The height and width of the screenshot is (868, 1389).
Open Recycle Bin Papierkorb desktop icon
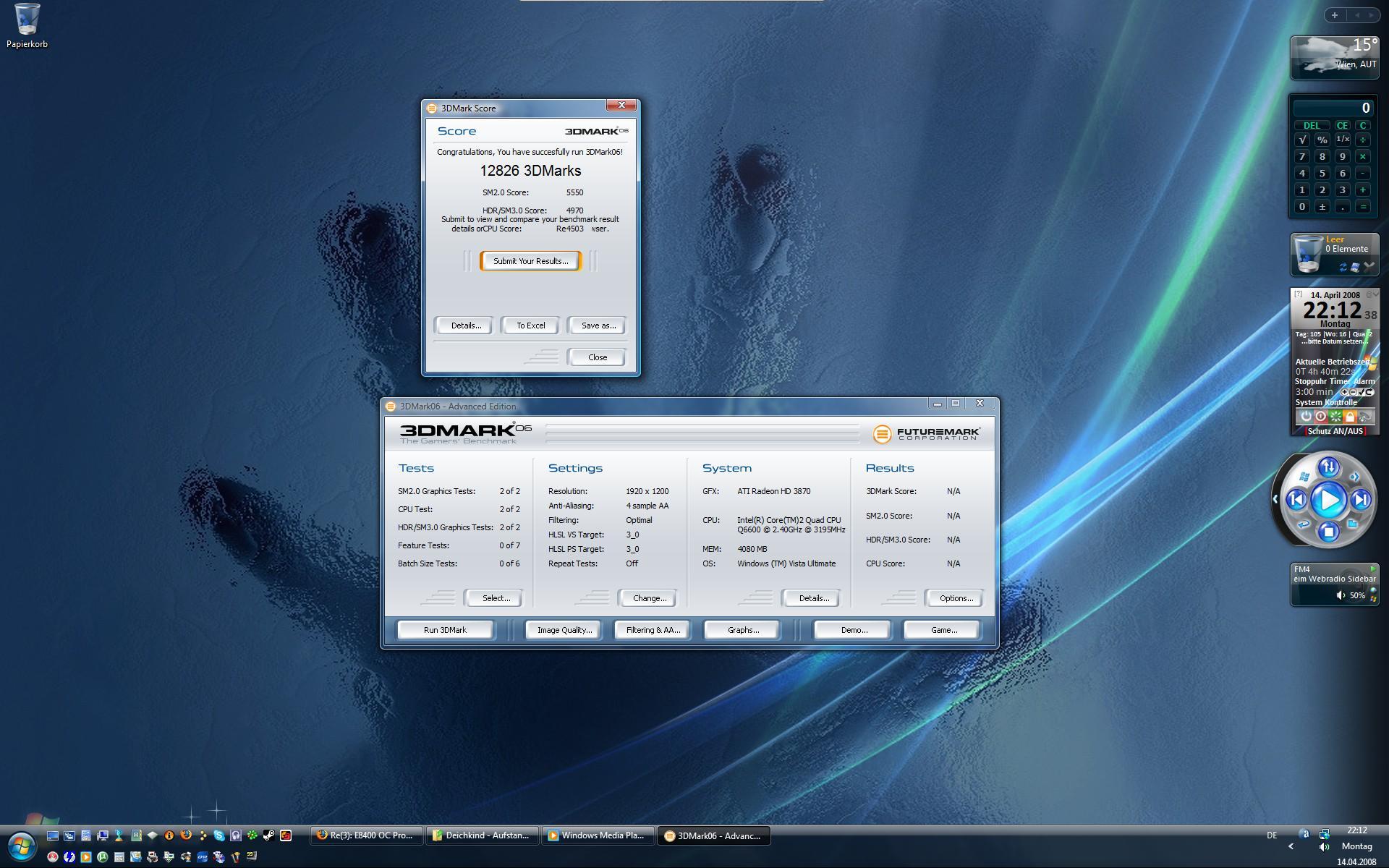tap(27, 26)
